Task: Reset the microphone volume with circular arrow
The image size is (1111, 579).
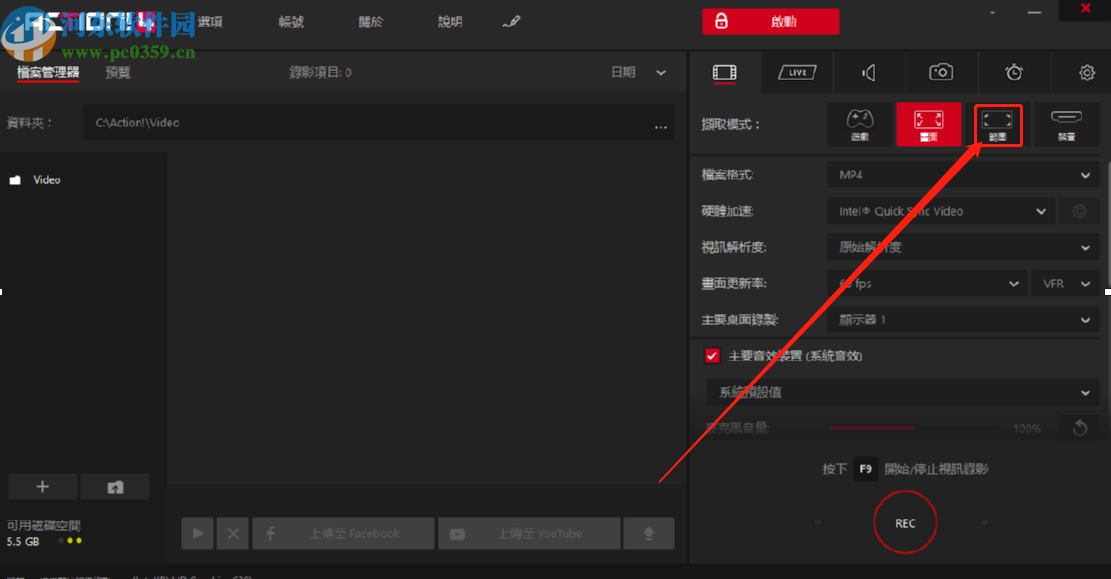Action: 1079,427
